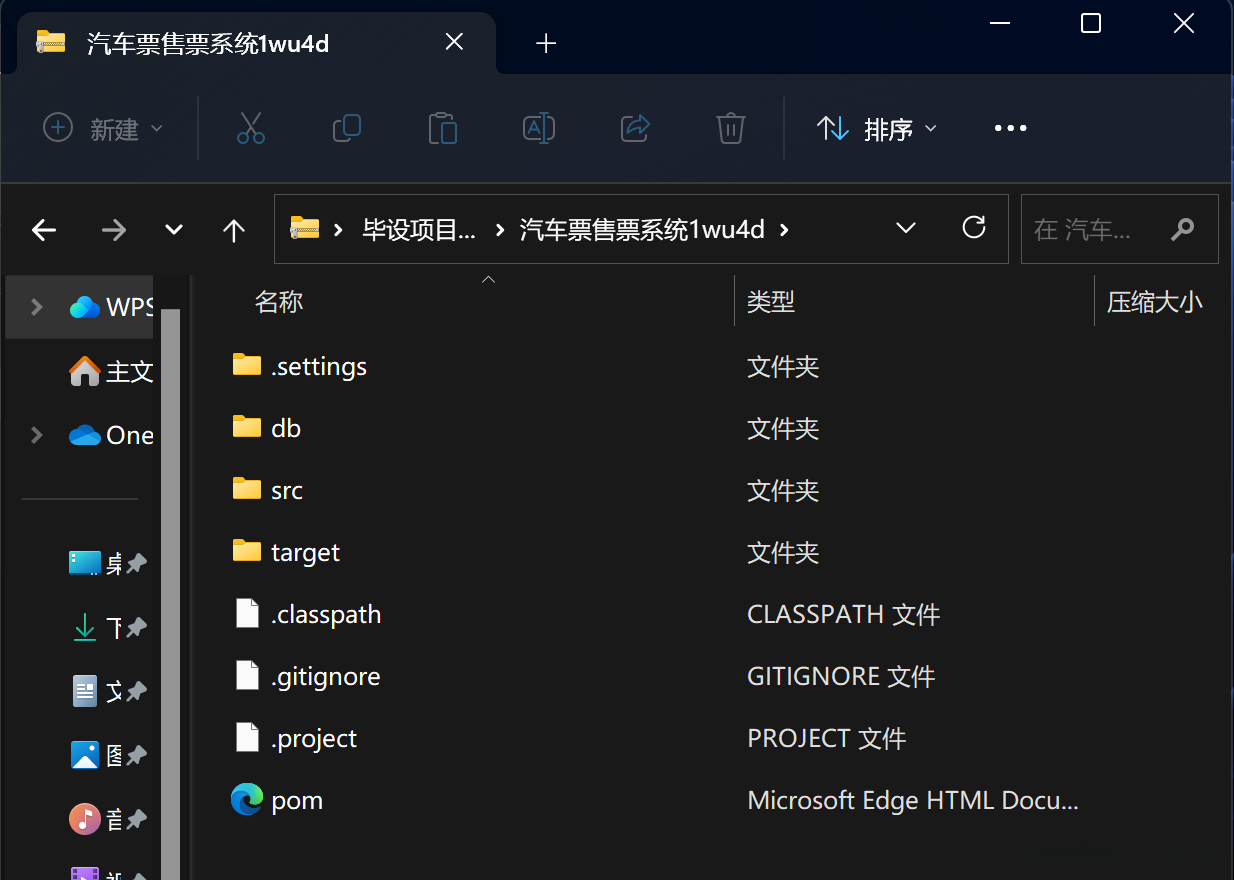Expand chevron after 汽车票售票系统1wu4d breadcrumb
Screen dimensions: 1234x880
point(784,230)
